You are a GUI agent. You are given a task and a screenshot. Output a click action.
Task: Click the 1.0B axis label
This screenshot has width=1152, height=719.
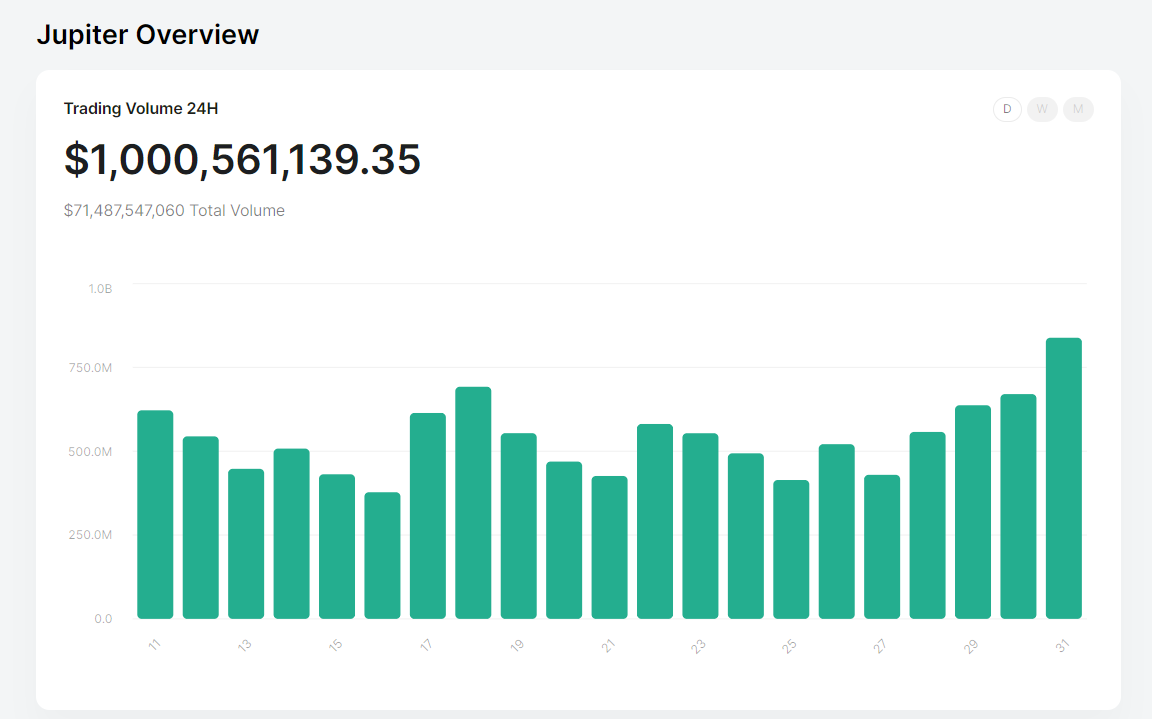point(101,289)
